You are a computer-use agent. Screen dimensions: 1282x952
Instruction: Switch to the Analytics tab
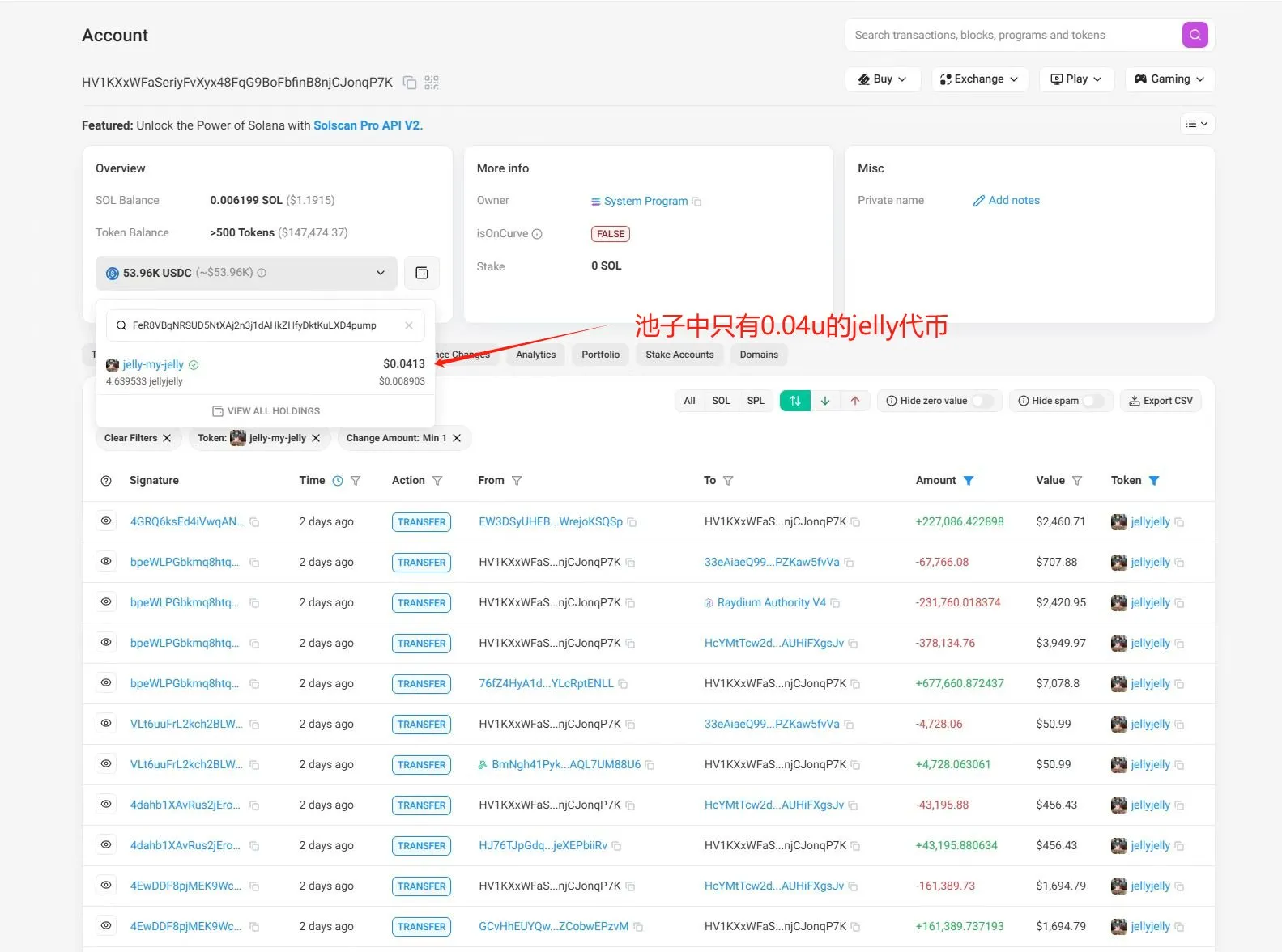[536, 355]
